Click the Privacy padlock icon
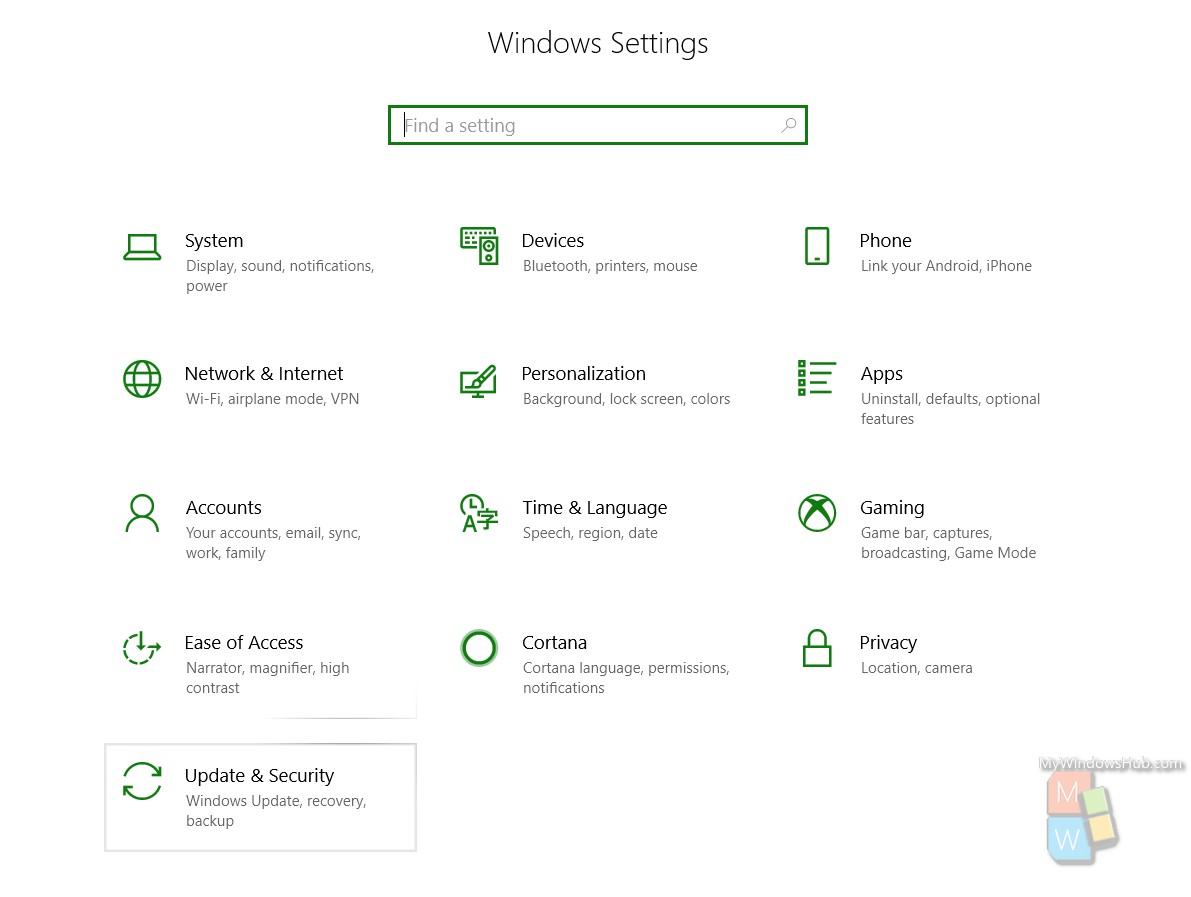This screenshot has width=1191, height=897. [817, 648]
